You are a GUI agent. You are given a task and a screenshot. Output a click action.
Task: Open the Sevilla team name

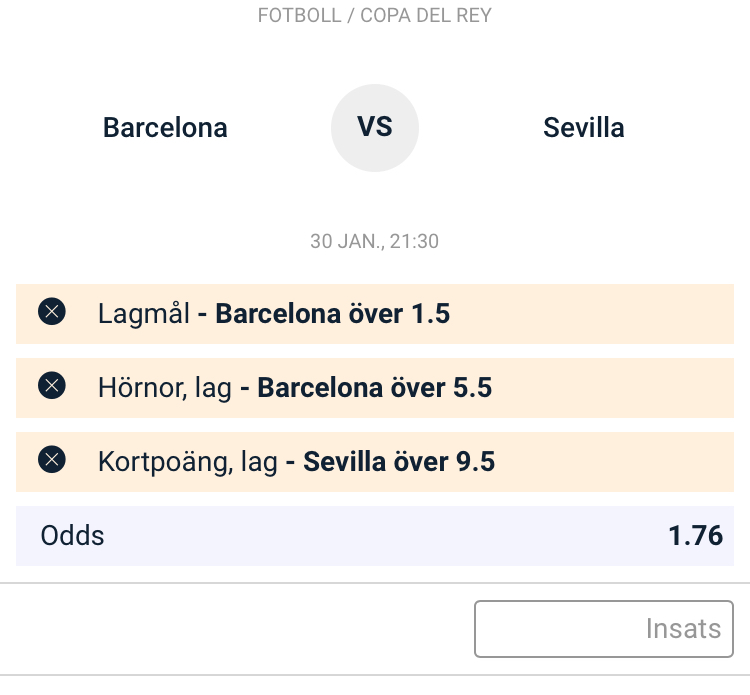[x=584, y=128]
